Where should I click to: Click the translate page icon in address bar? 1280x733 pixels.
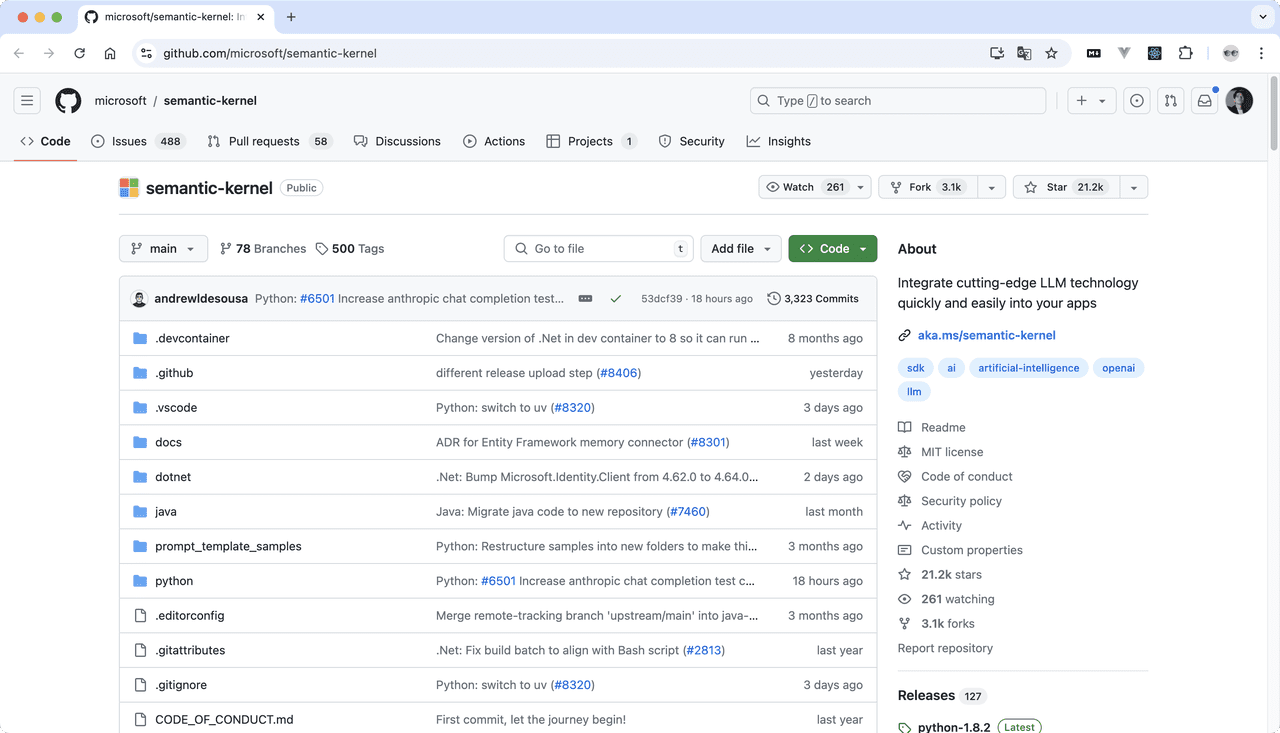coord(1024,53)
